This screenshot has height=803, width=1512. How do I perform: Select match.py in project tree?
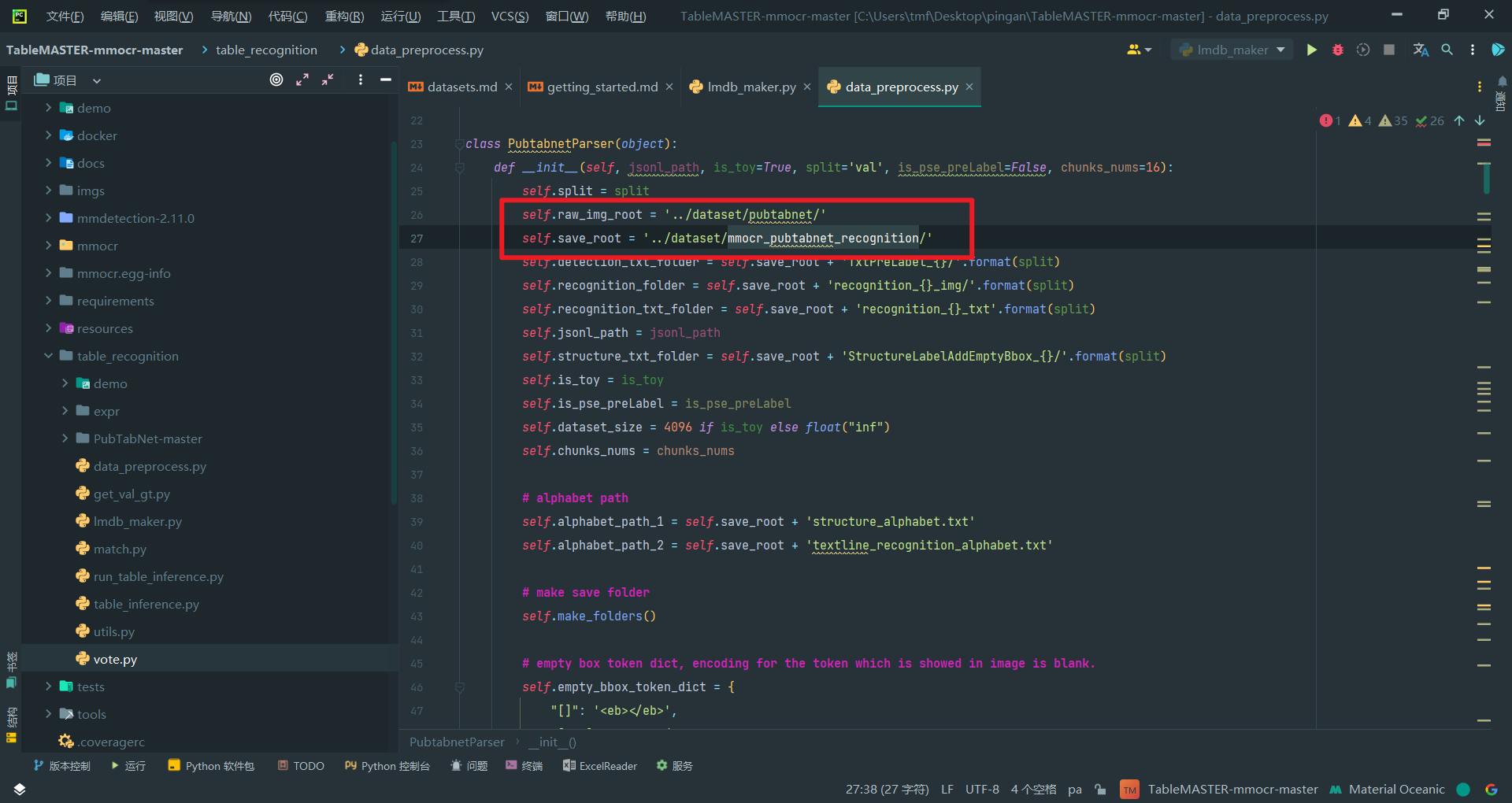click(120, 549)
